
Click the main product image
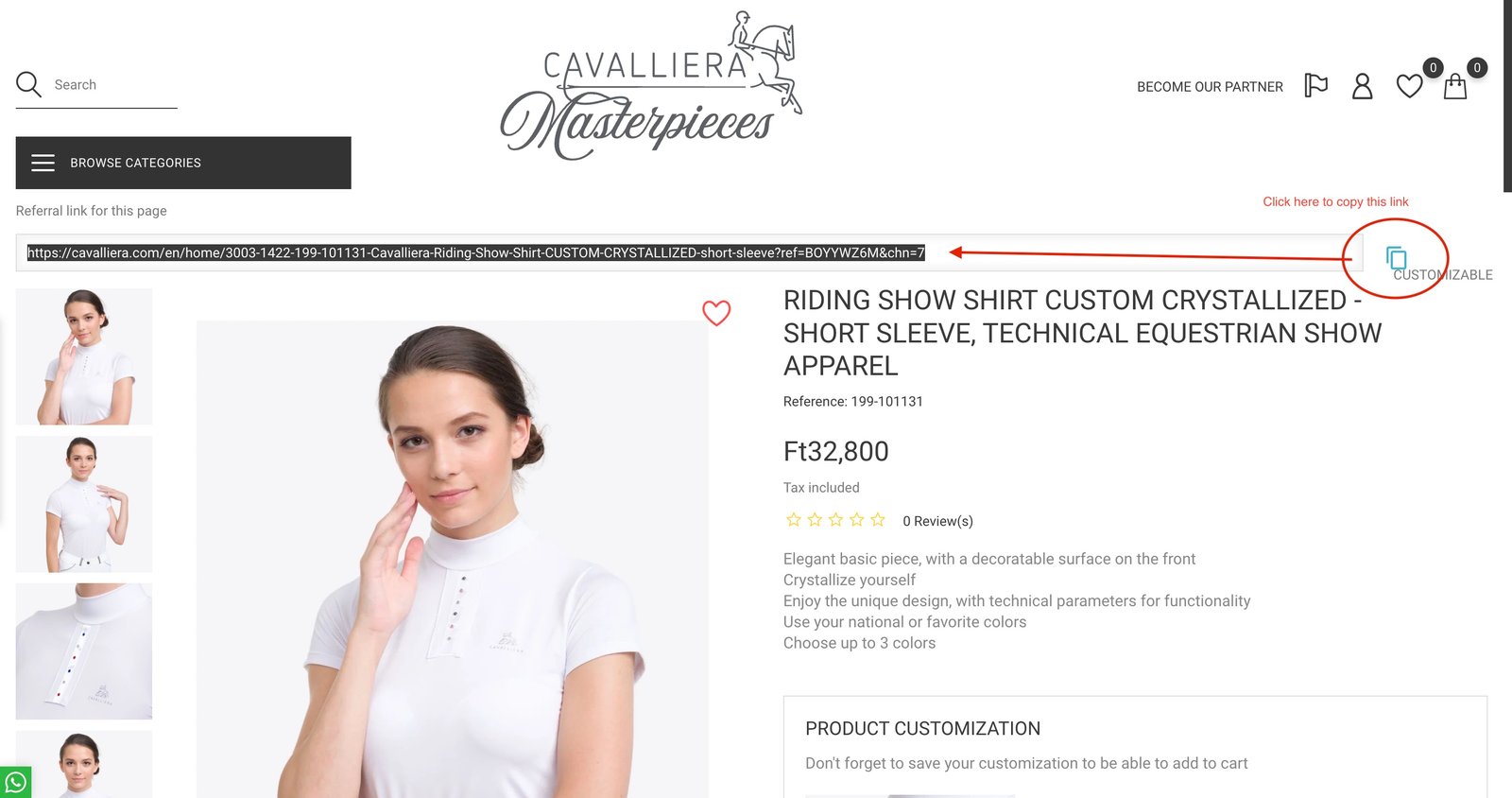453,559
